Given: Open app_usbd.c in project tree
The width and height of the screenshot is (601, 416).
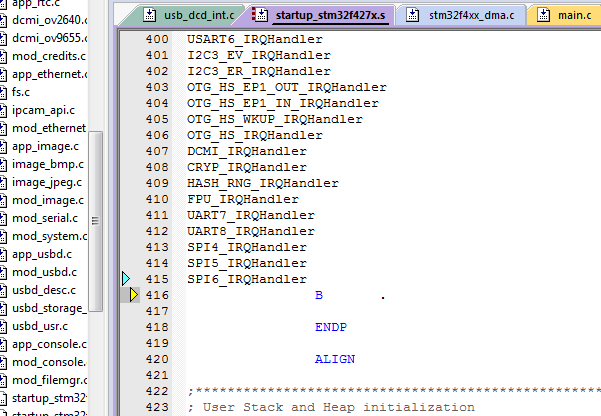Looking at the screenshot, I should 42,254.
